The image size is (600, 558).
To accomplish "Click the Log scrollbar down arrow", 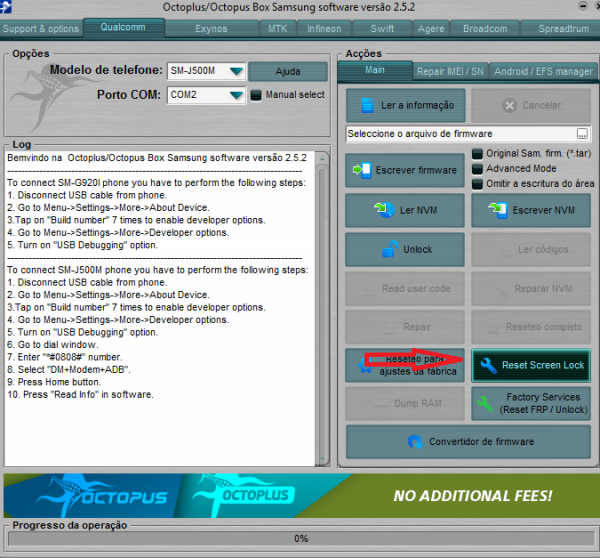I will [322, 458].
